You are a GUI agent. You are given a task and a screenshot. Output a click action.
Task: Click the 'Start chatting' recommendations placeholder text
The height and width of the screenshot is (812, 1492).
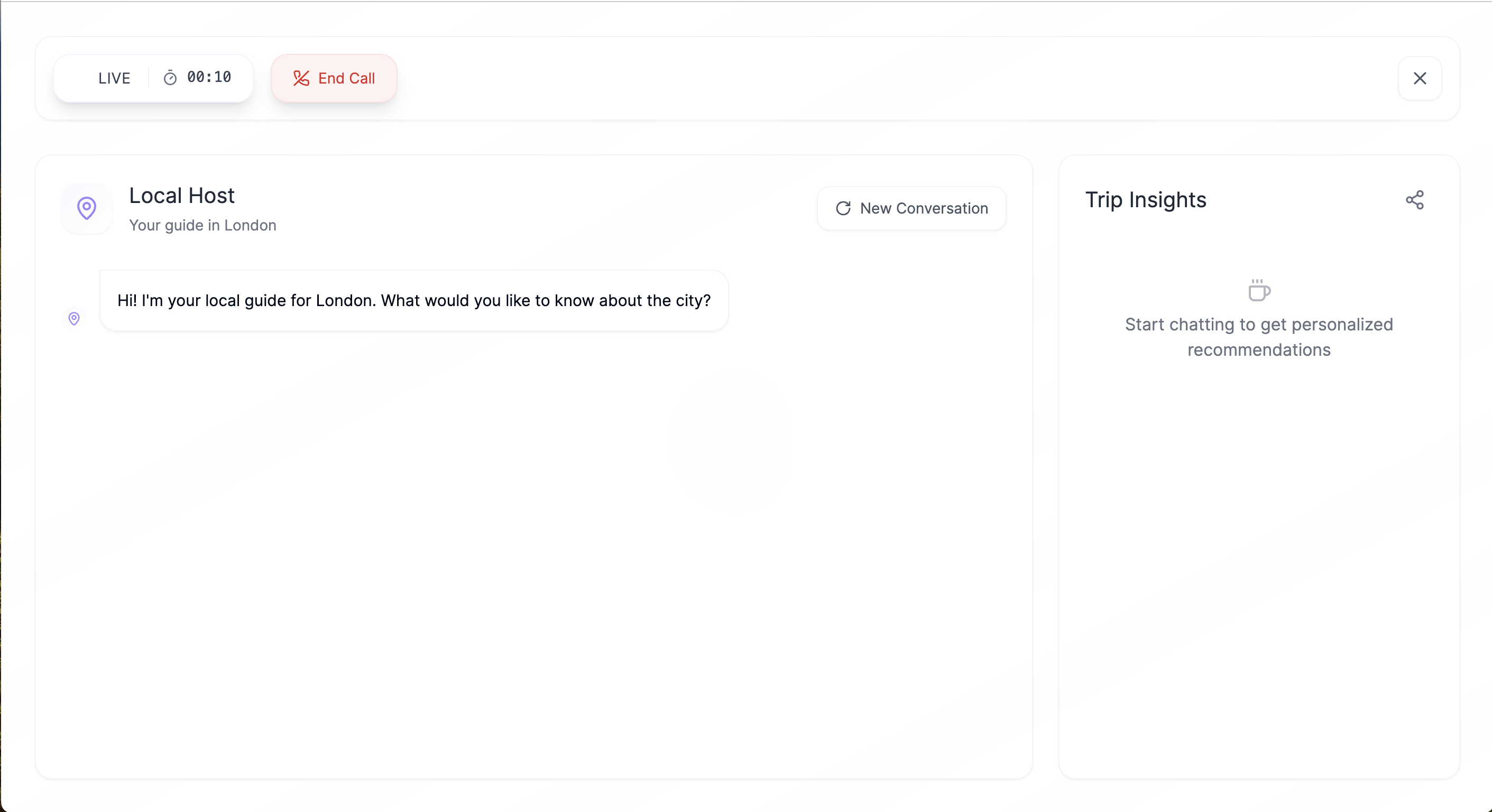point(1259,337)
